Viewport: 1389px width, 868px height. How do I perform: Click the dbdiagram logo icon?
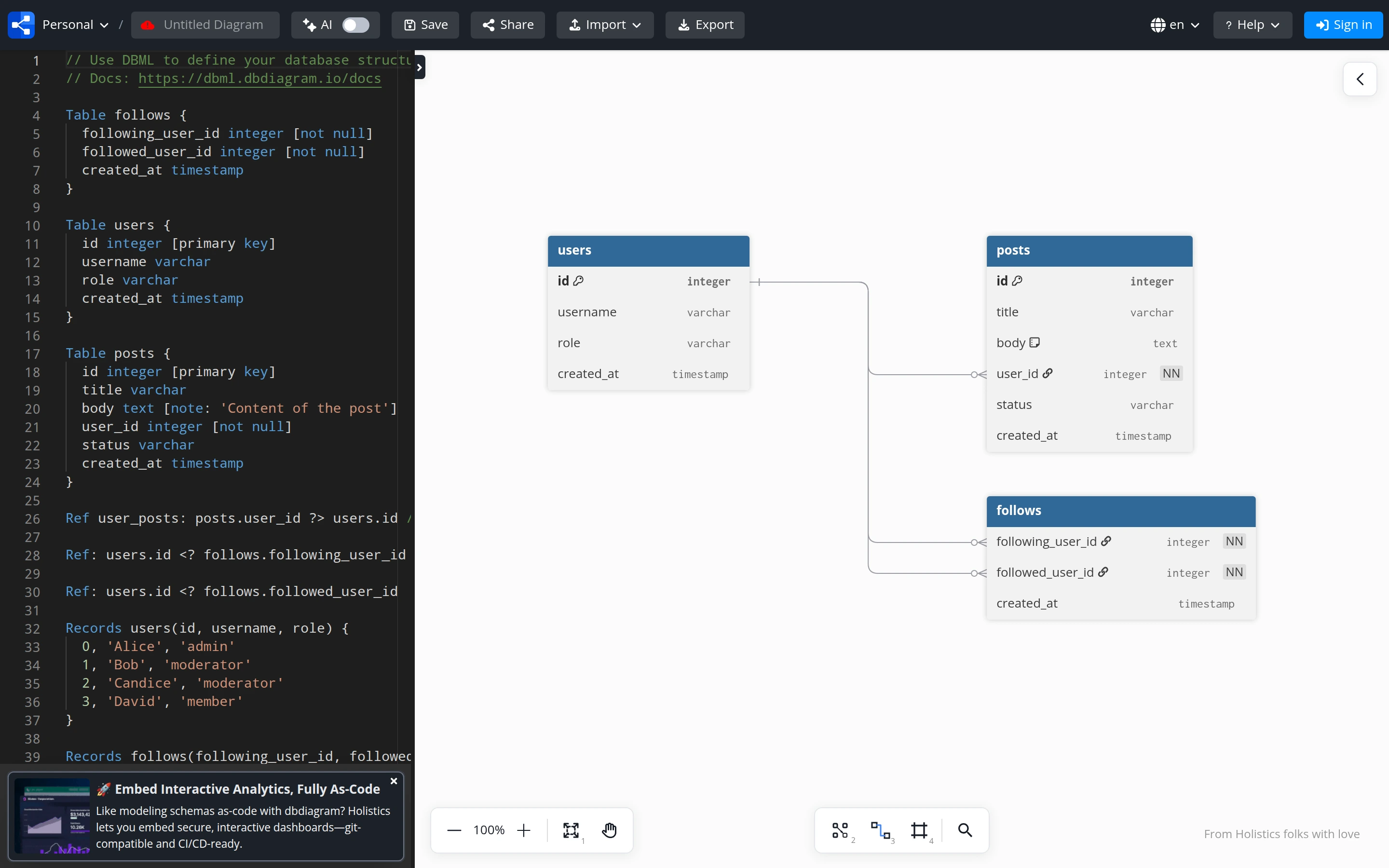tap(21, 25)
